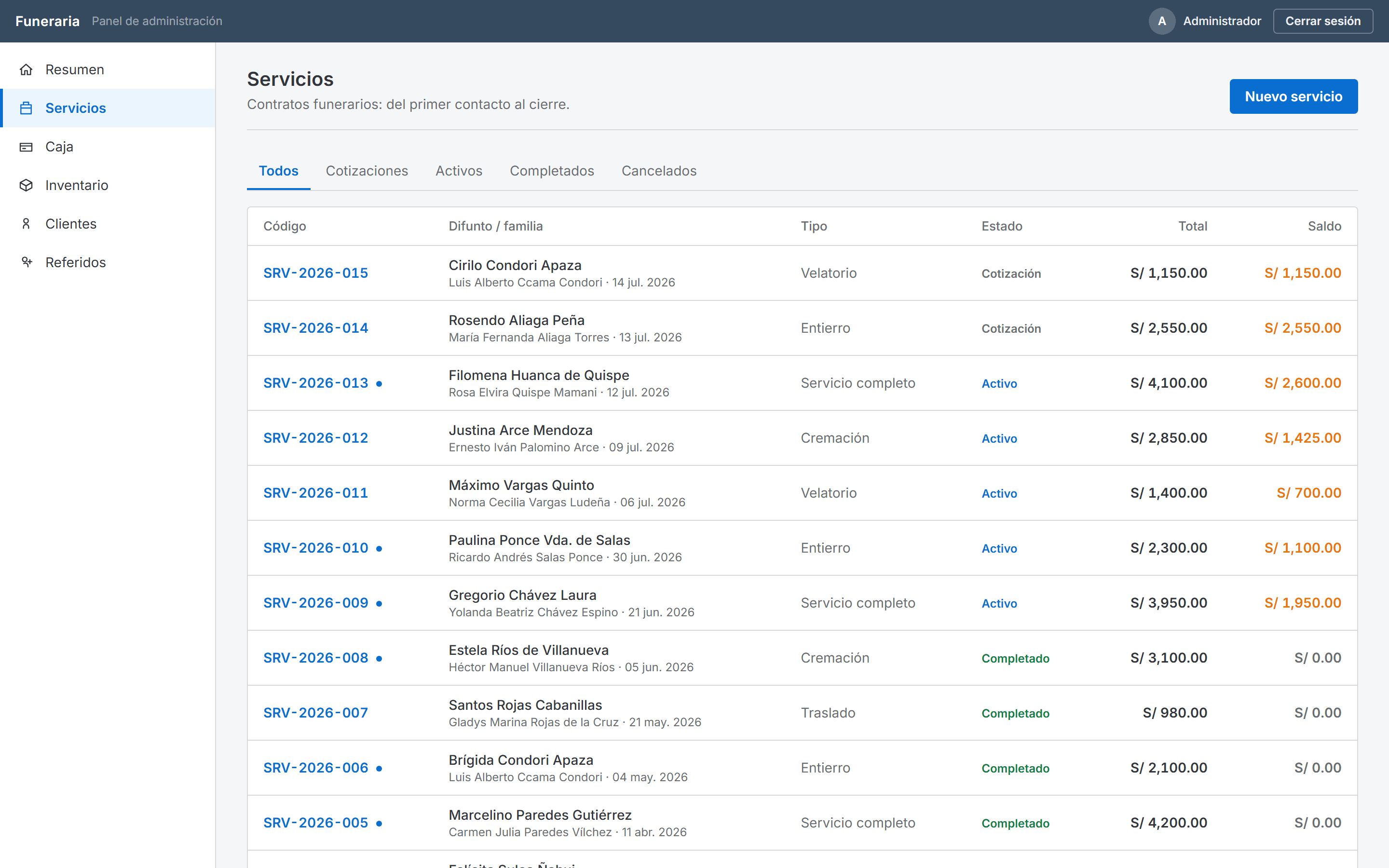Open service SRV-2026-012 link
Screen dimensions: 1389x868
coord(316,437)
